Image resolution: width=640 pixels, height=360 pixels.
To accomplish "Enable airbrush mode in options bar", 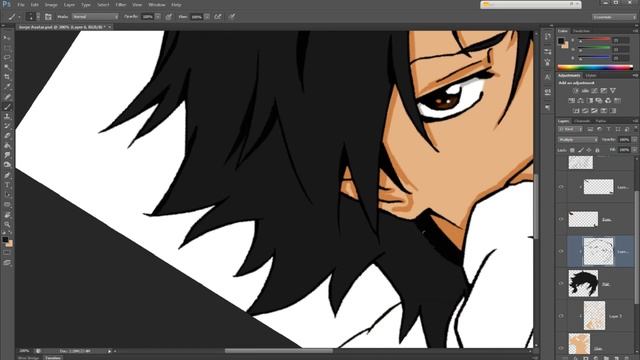I will (x=218, y=17).
